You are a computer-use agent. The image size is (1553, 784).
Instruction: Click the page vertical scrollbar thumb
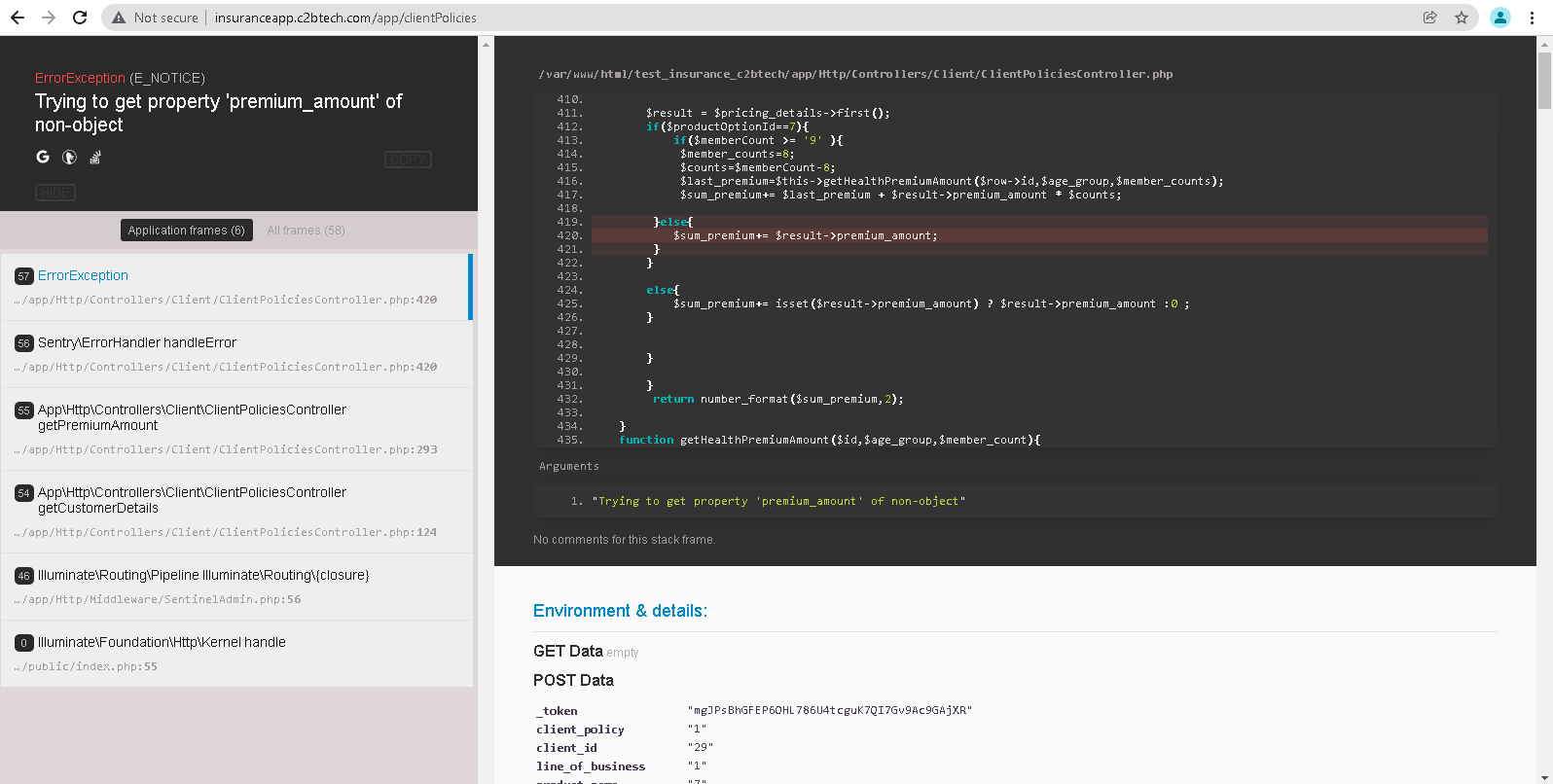pos(1544,80)
